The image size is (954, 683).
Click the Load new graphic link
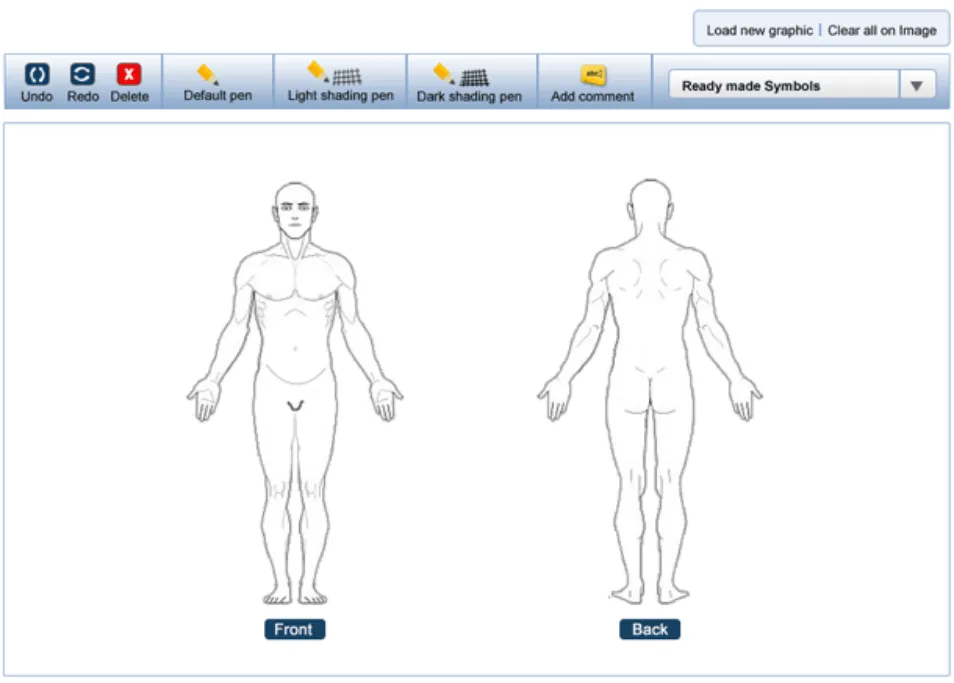point(759,30)
